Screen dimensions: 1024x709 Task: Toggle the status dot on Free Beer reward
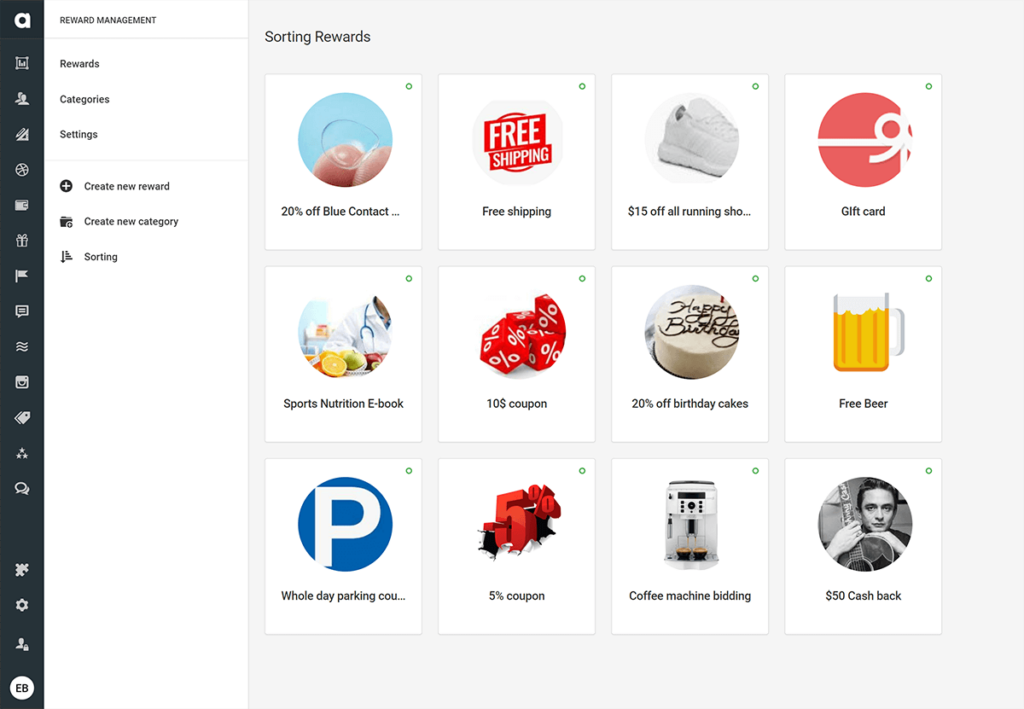click(928, 279)
